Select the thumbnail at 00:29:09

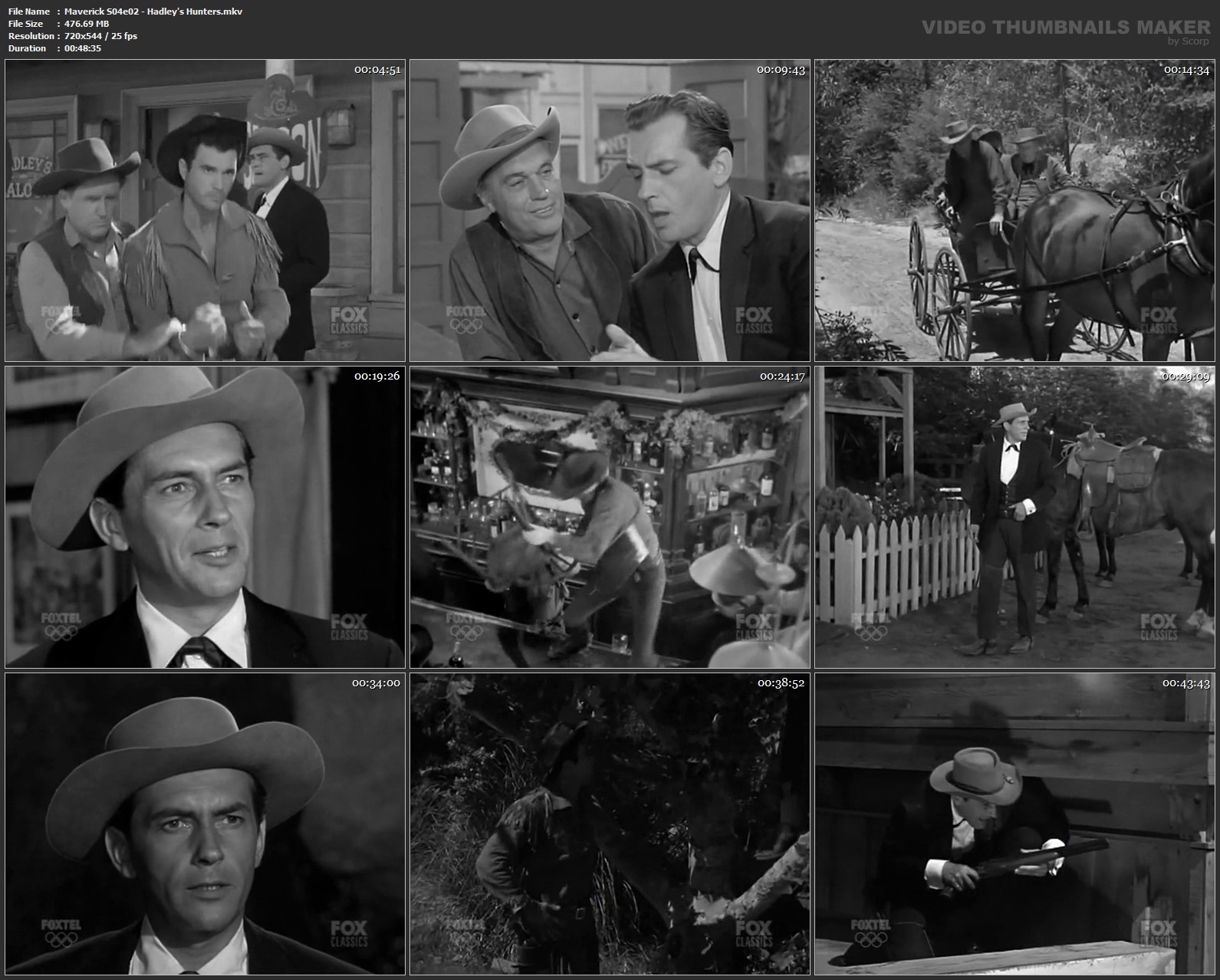pos(1014,517)
